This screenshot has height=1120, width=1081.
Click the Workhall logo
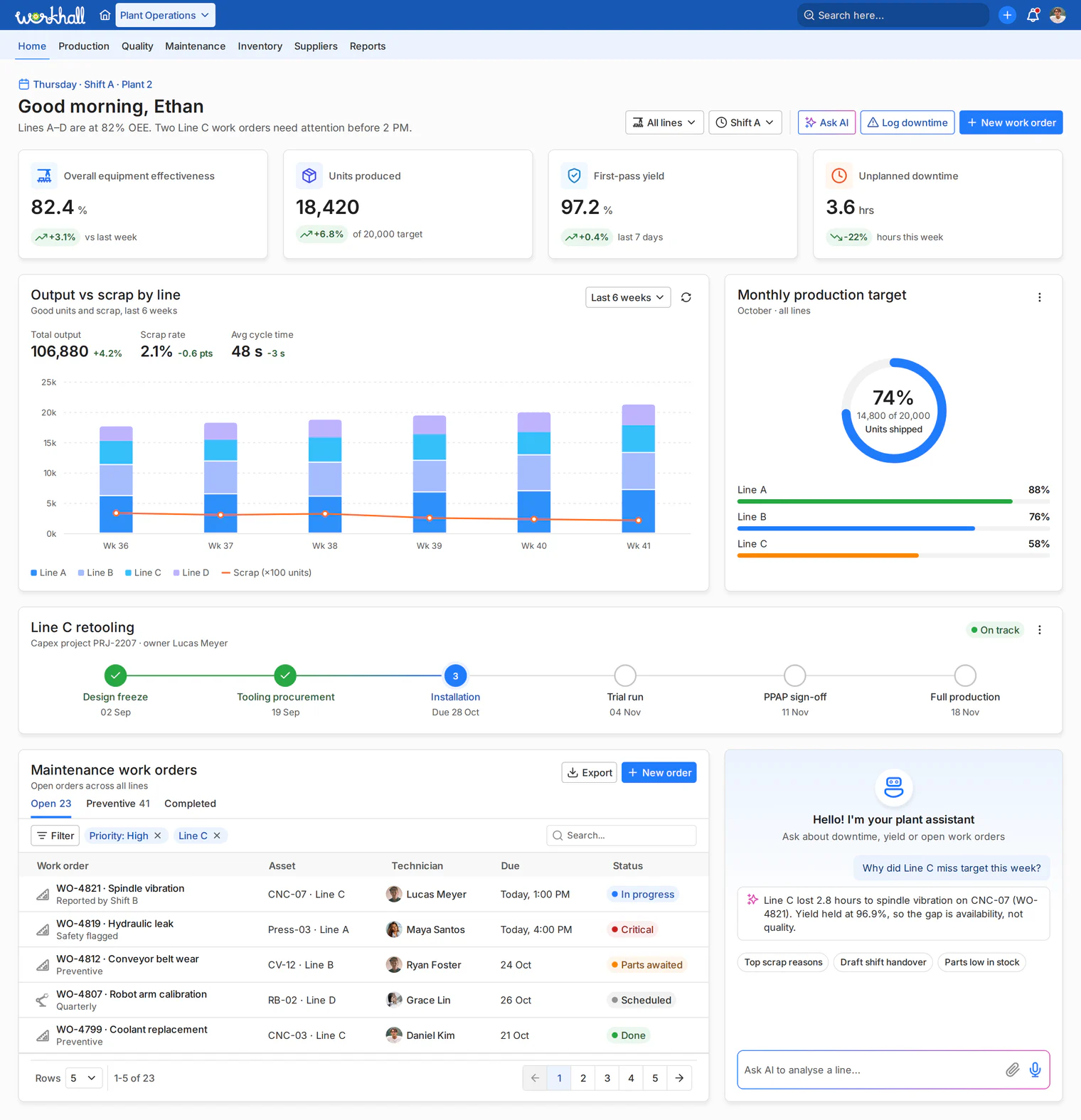[x=50, y=15]
